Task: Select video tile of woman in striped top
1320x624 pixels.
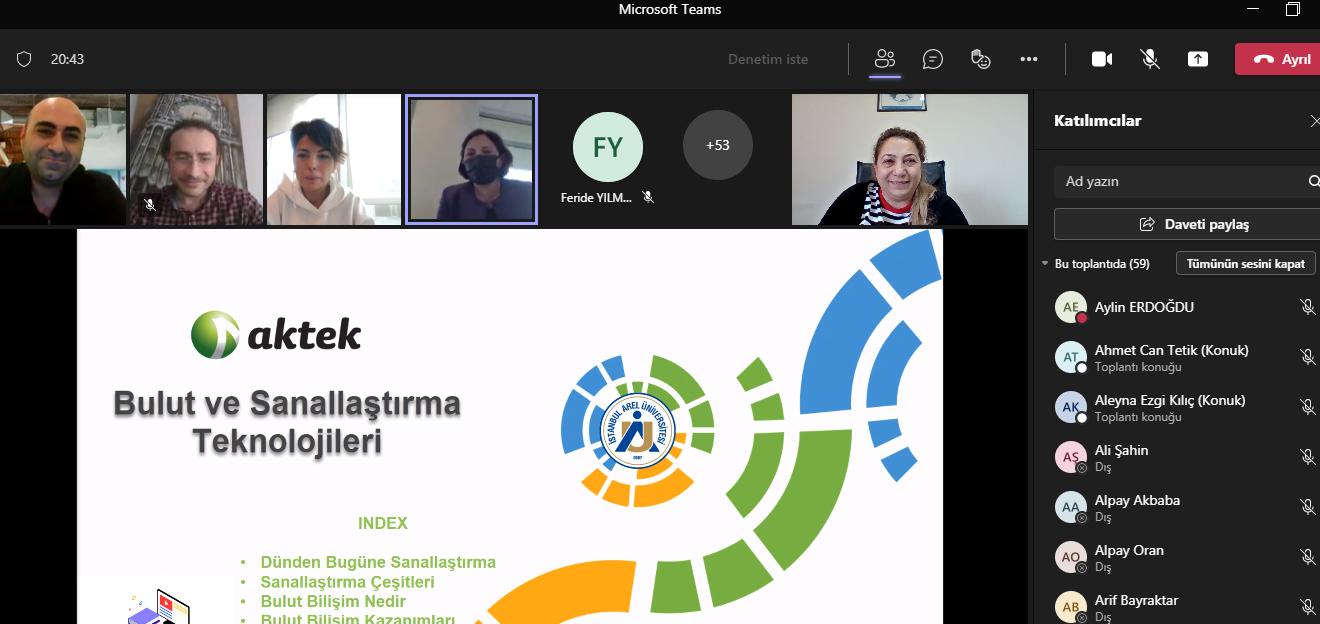Action: click(x=910, y=159)
